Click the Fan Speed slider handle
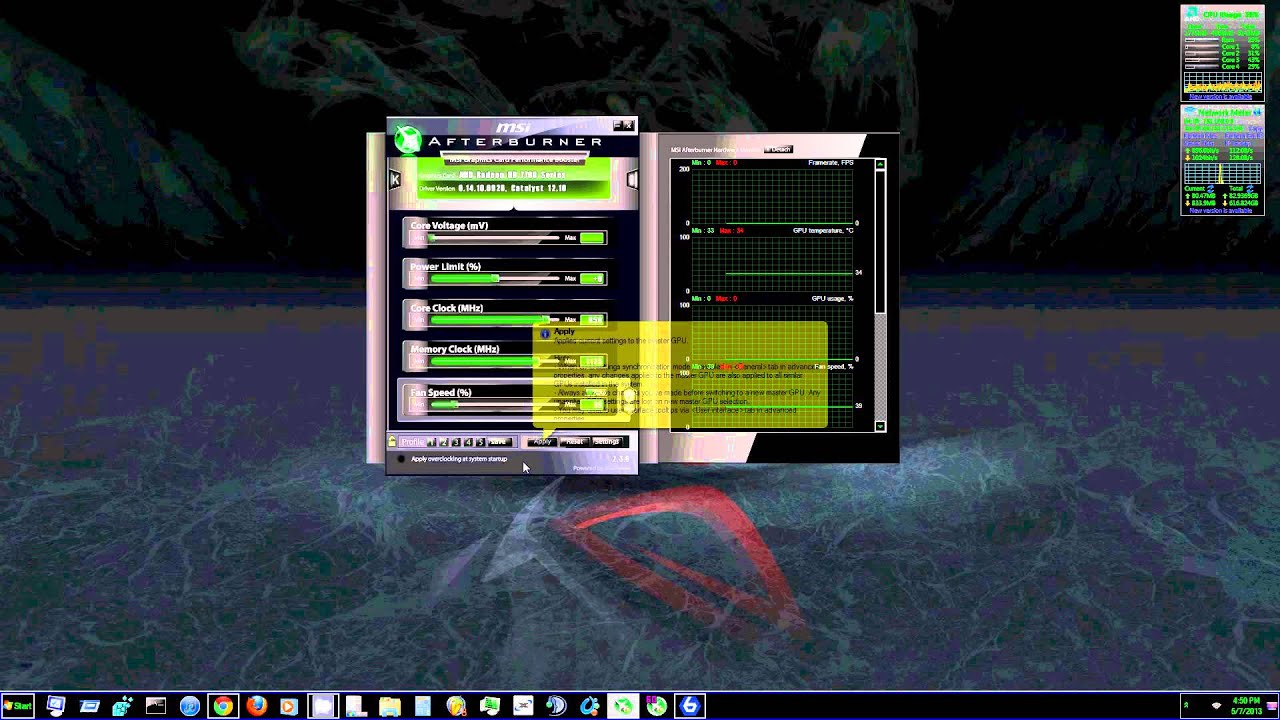Viewport: 1280px width, 720px height. click(456, 404)
